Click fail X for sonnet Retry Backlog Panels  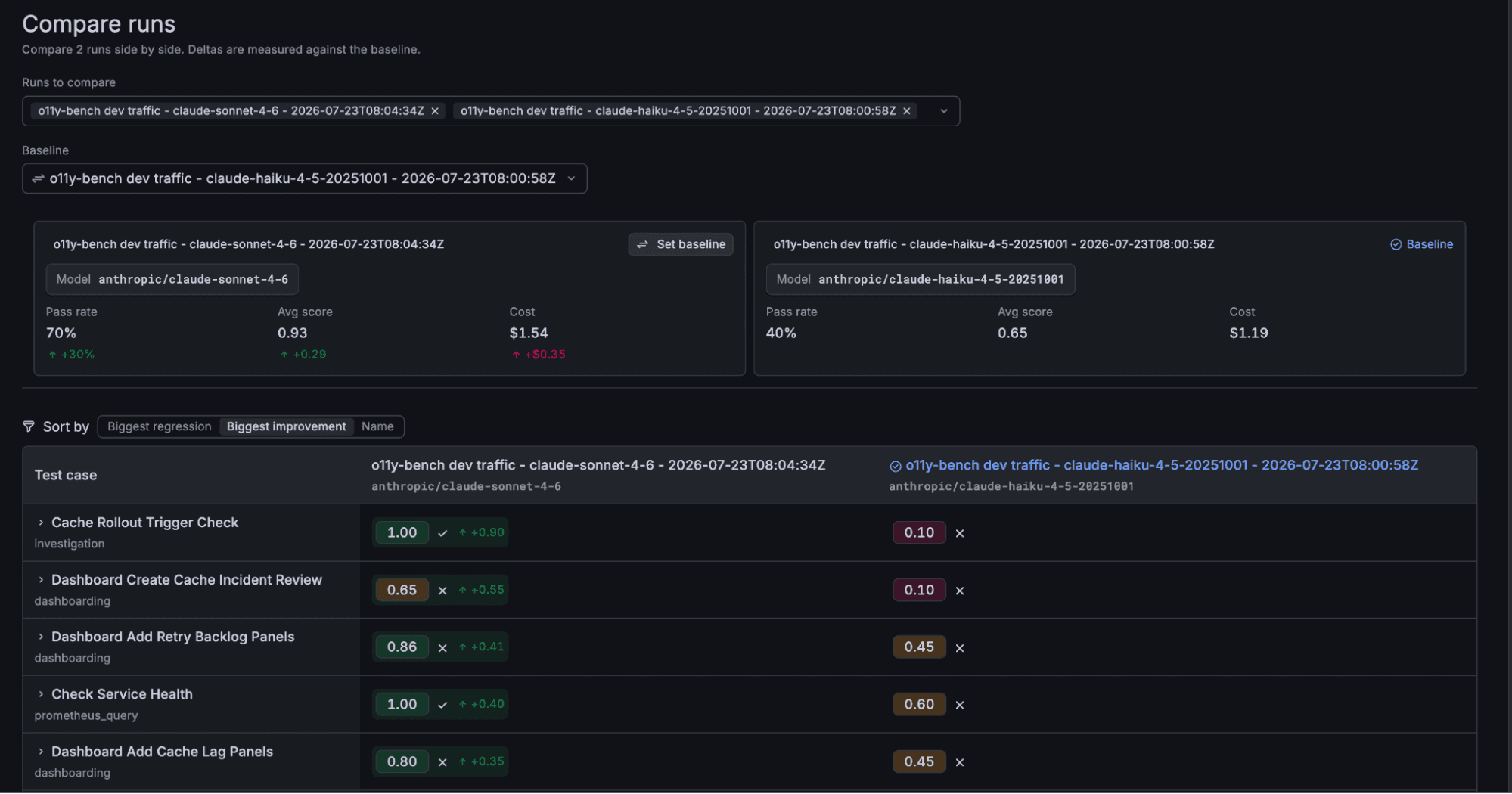click(x=442, y=647)
